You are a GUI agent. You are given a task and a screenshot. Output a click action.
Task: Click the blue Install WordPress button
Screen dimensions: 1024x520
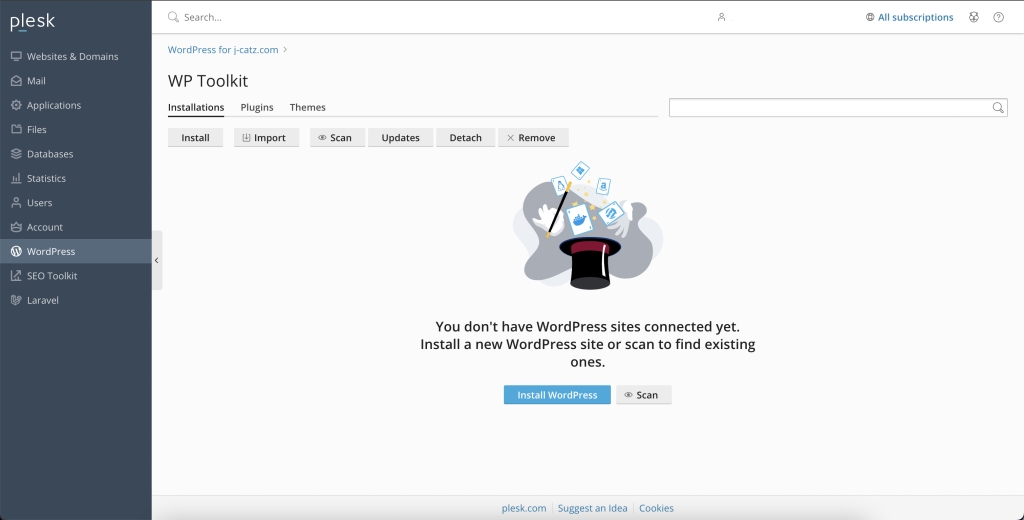[557, 395]
